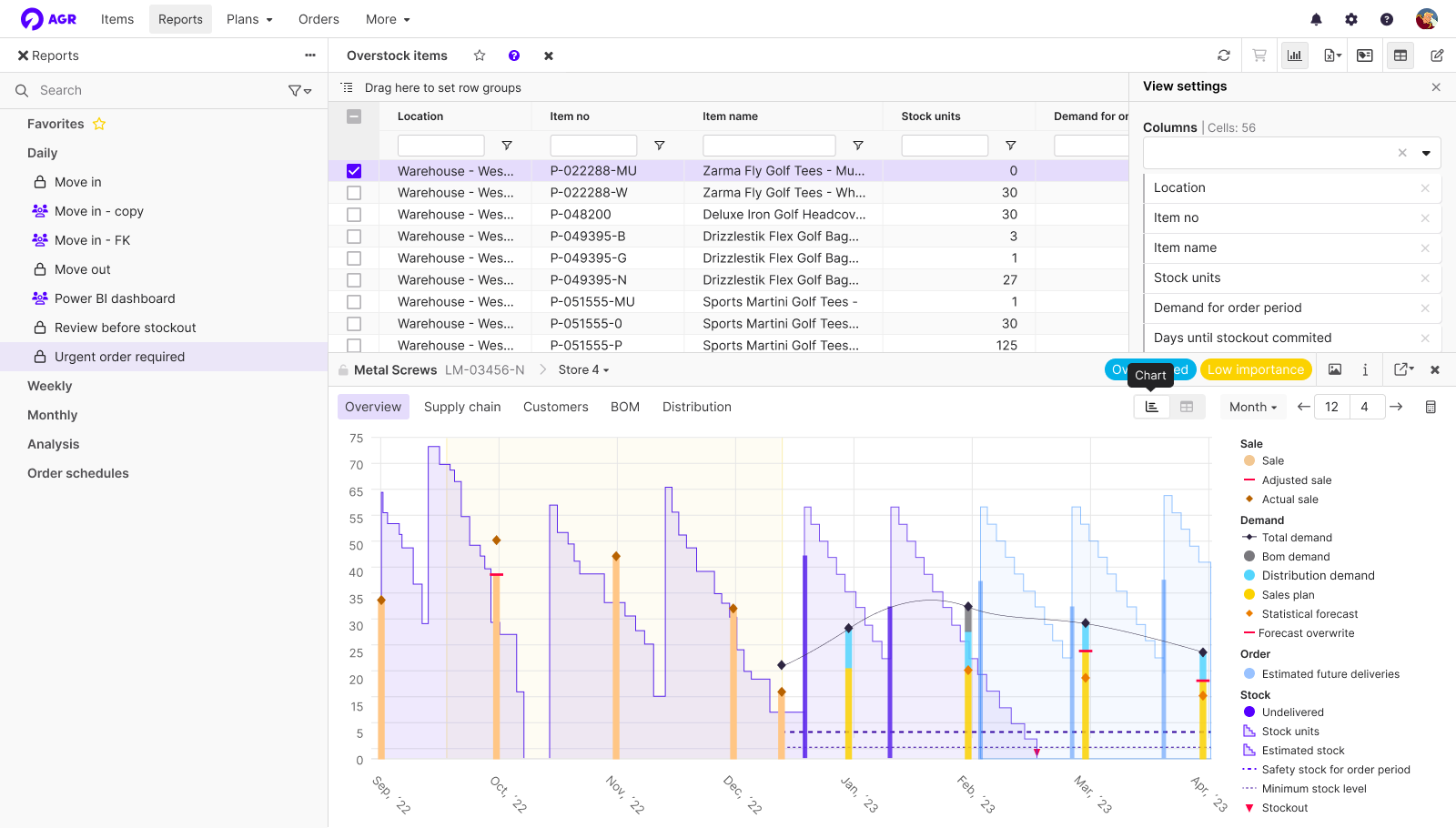This screenshot has width=1456, height=828.
Task: Open the calculator icon beside period arrows
Action: 1431,407
